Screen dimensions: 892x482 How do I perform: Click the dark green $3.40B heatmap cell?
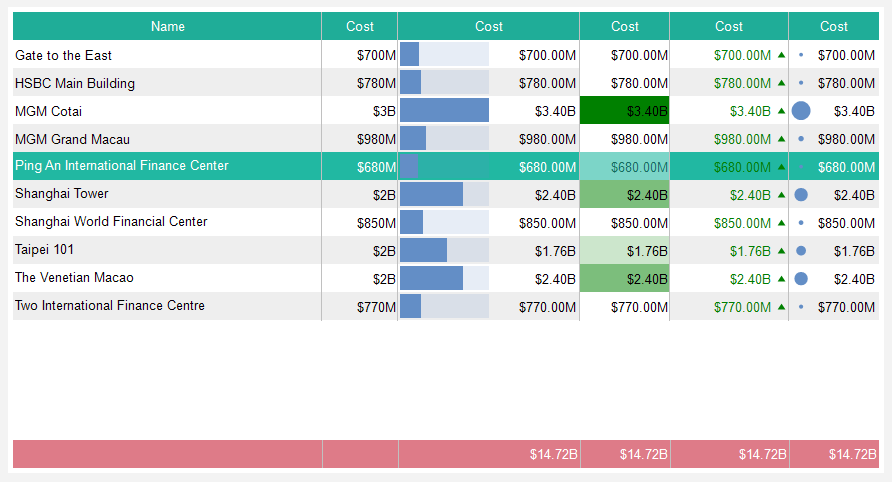tap(625, 110)
